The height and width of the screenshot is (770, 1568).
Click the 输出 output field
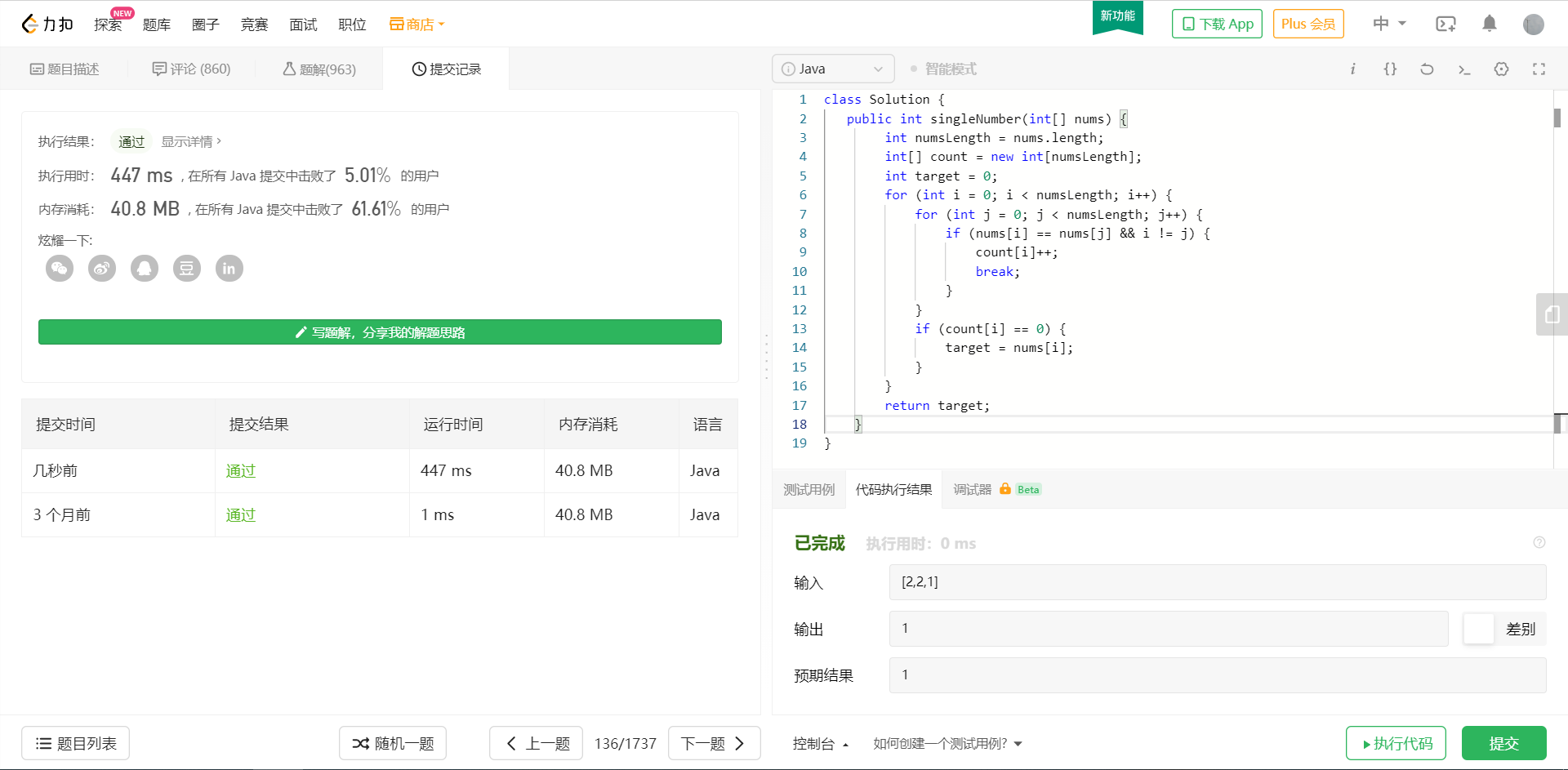(1169, 629)
